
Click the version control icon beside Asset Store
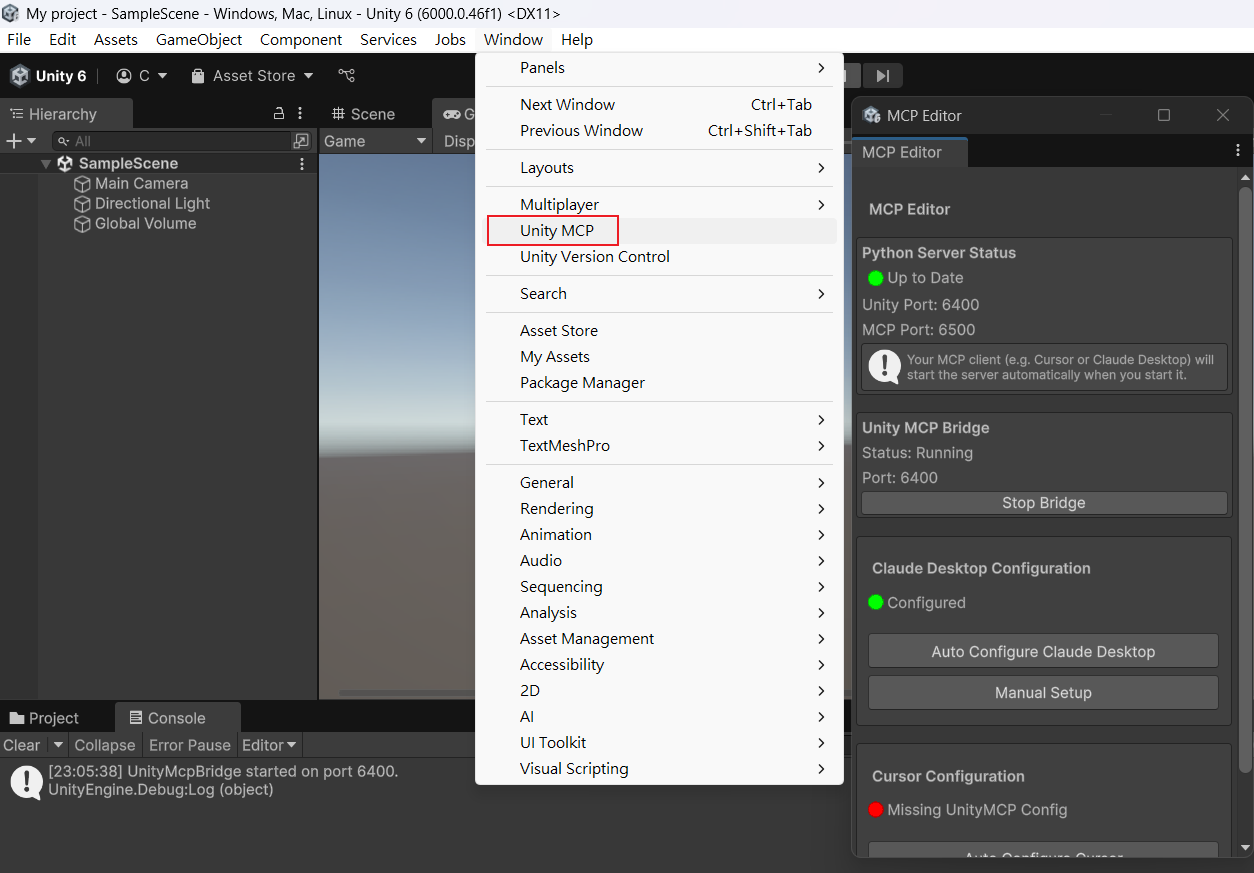click(x=347, y=76)
